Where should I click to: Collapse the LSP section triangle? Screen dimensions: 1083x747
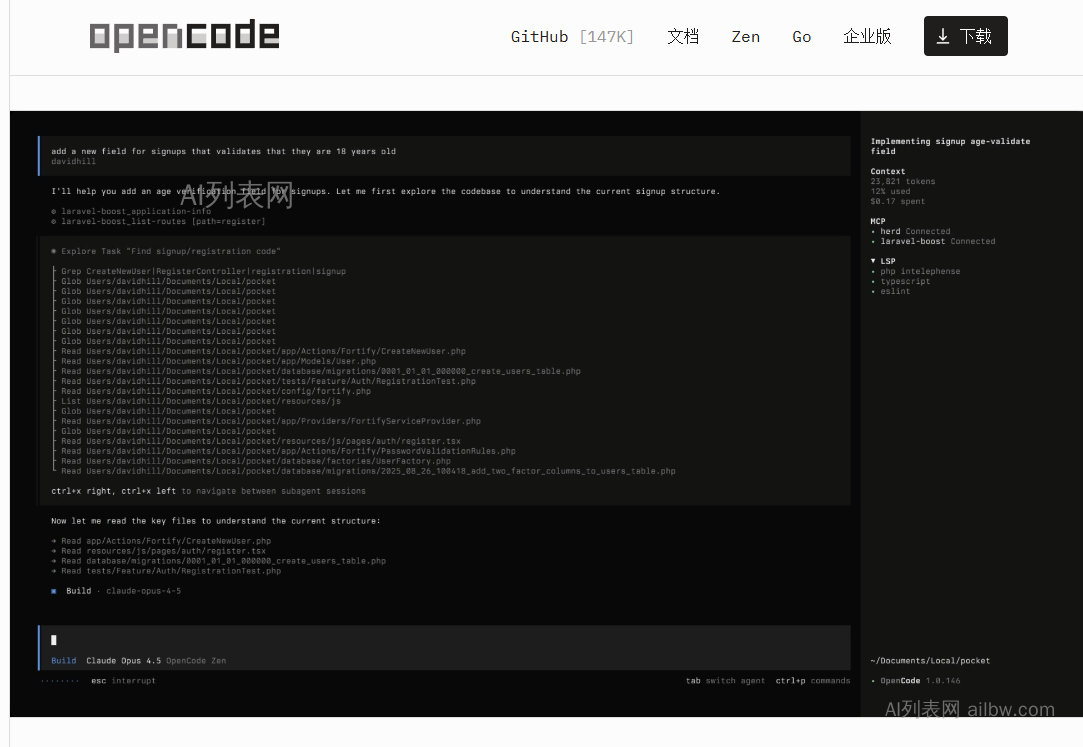873,261
